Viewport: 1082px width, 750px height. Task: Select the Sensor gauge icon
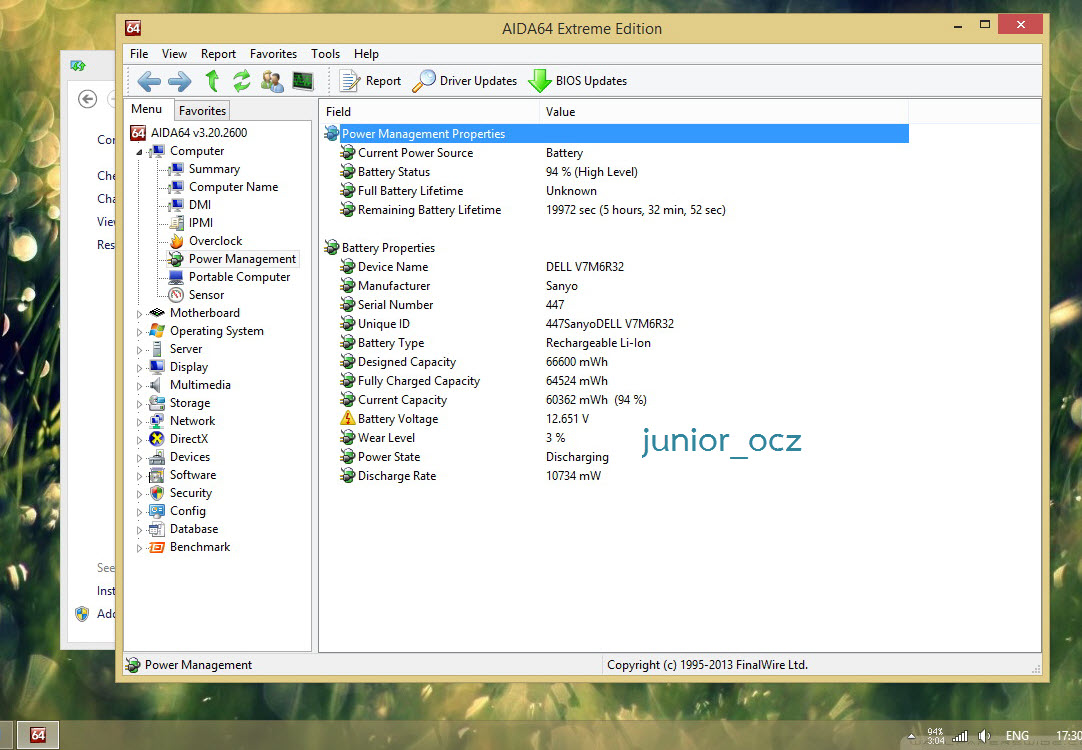click(x=177, y=295)
